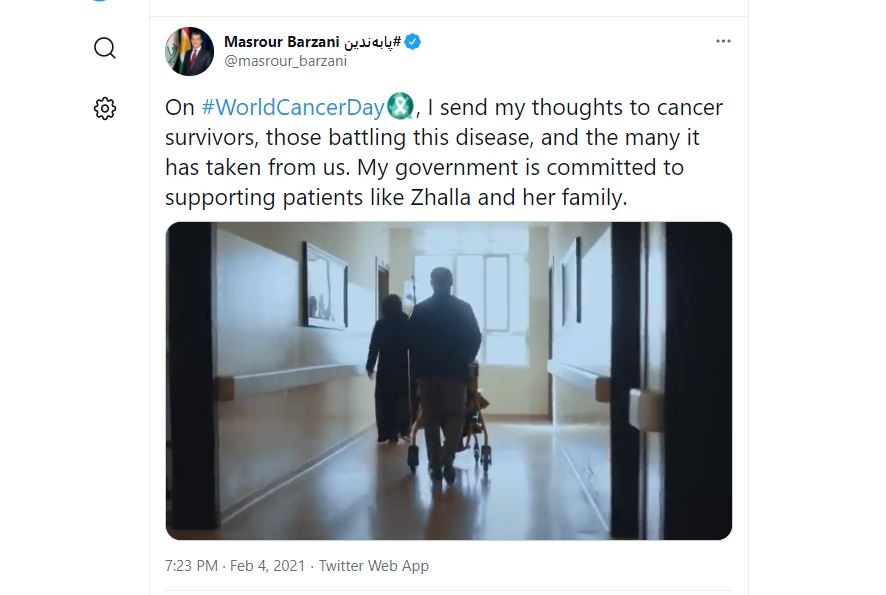The height and width of the screenshot is (595, 886).
Task: Click the 7:23 PM timestamp
Action: 191,566
